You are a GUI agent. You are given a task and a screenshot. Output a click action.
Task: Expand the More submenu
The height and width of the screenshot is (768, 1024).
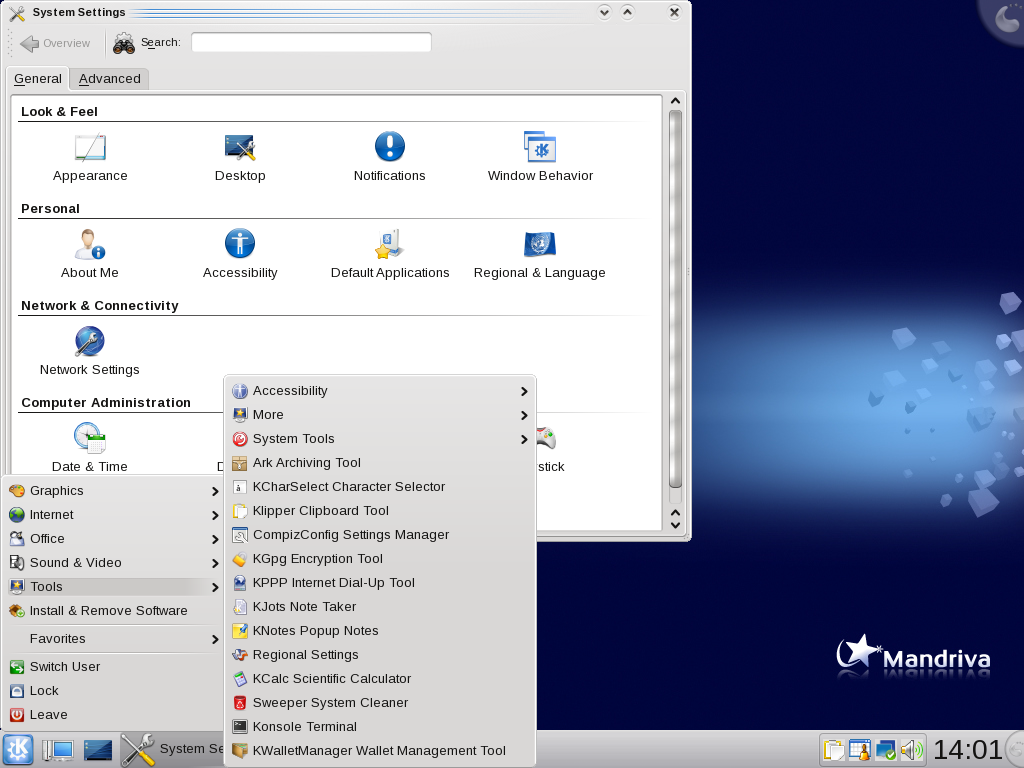[x=380, y=415]
